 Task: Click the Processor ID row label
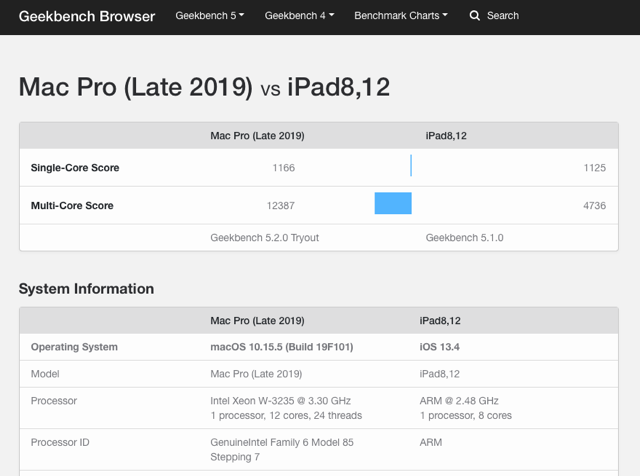click(x=60, y=443)
